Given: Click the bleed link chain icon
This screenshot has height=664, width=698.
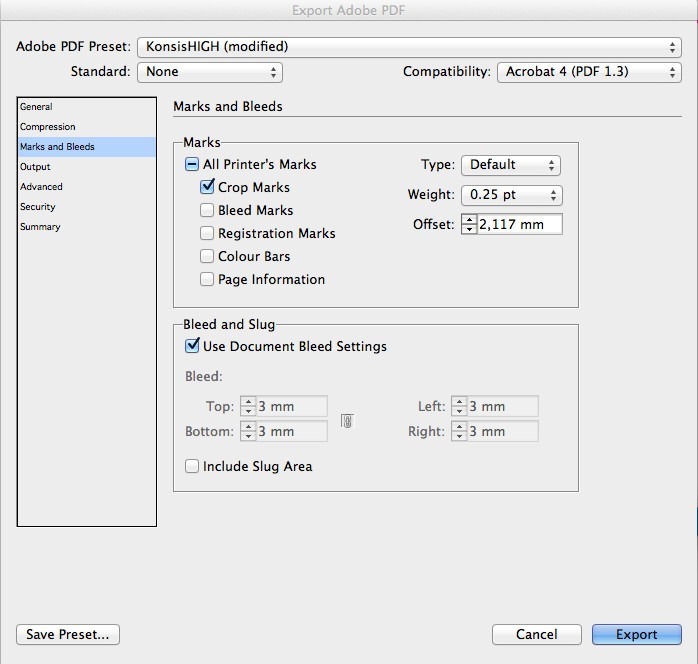Looking at the screenshot, I should click(x=347, y=421).
